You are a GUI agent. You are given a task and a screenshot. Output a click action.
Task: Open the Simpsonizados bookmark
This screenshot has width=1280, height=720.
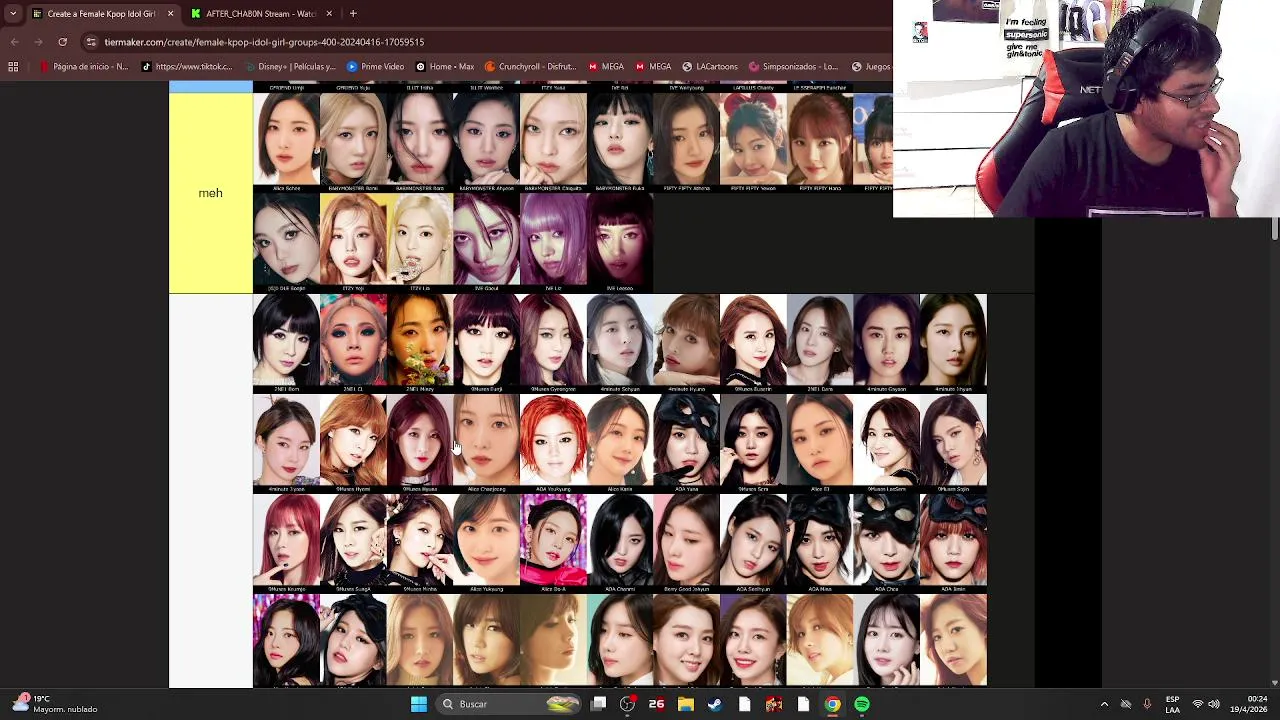793,67
